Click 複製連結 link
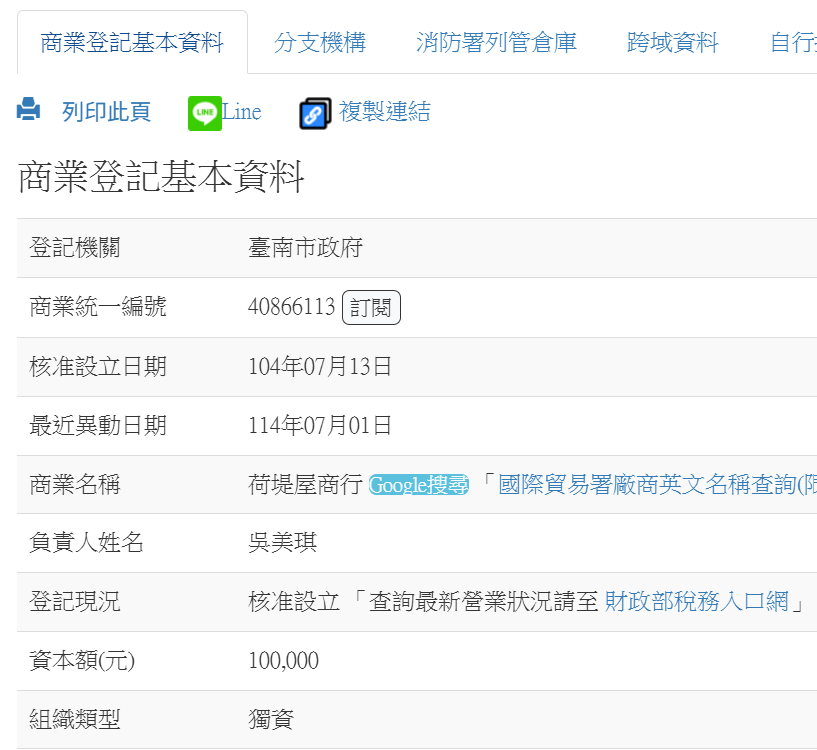 tap(385, 112)
